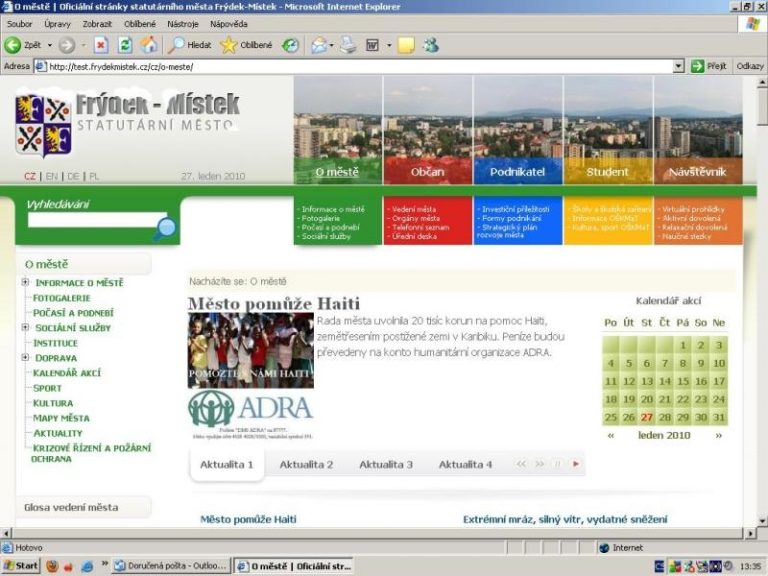Screen dimensions: 768x576
Task: Select the Podnikatel navigation section
Action: point(518,171)
